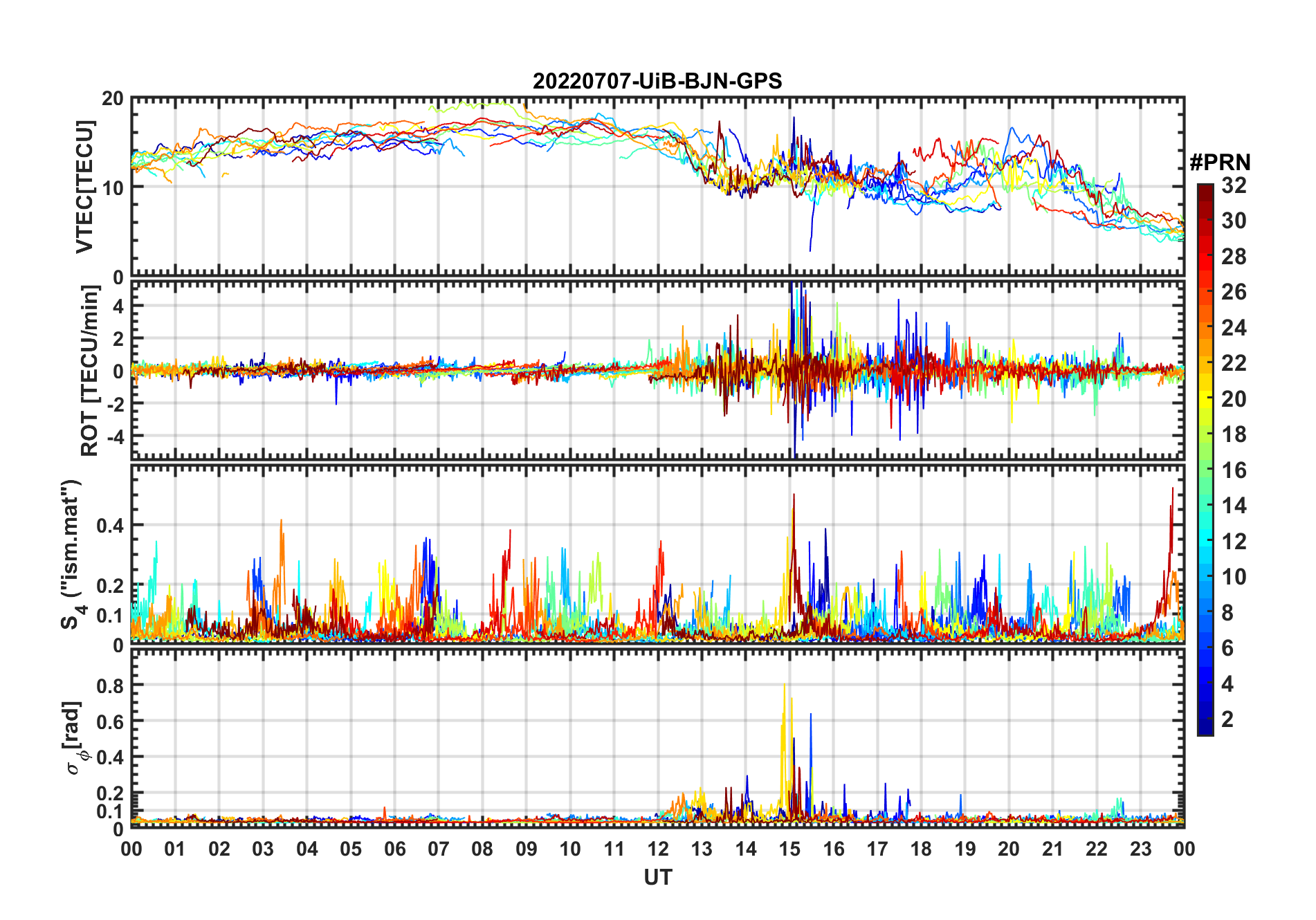Click the x-axis tick label 12
1316x920 pixels.
click(x=658, y=849)
